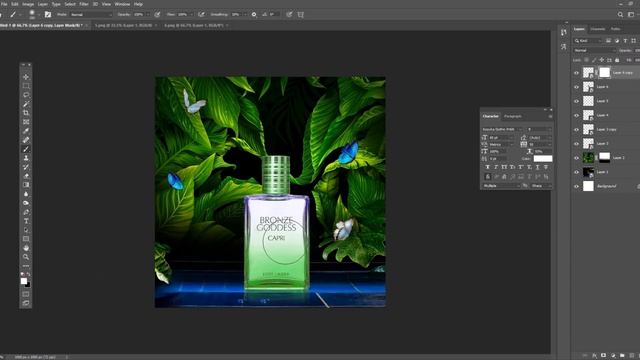Open the brush preset picker arrow

tap(38, 15)
